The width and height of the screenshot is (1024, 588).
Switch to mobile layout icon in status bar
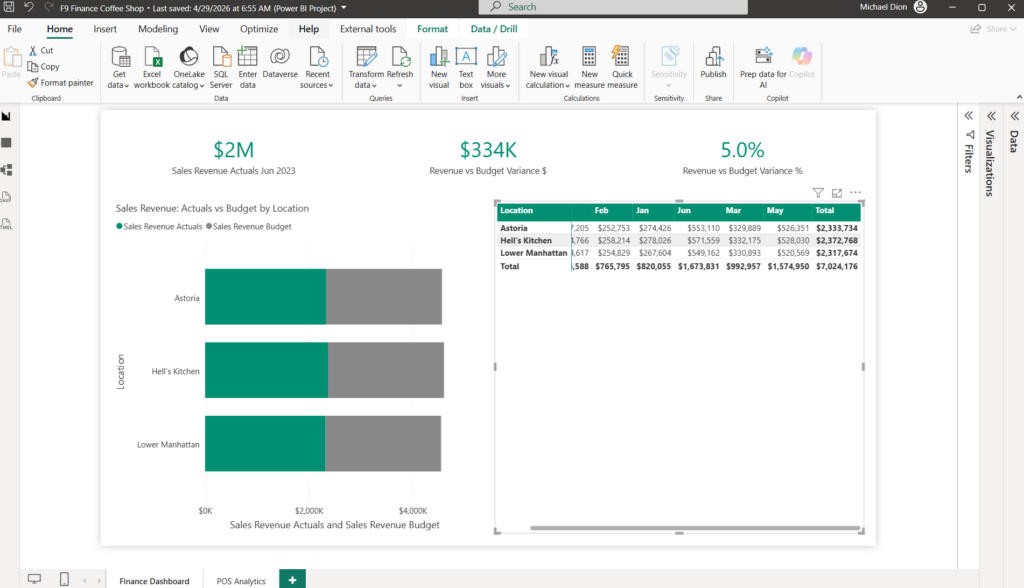(64, 579)
